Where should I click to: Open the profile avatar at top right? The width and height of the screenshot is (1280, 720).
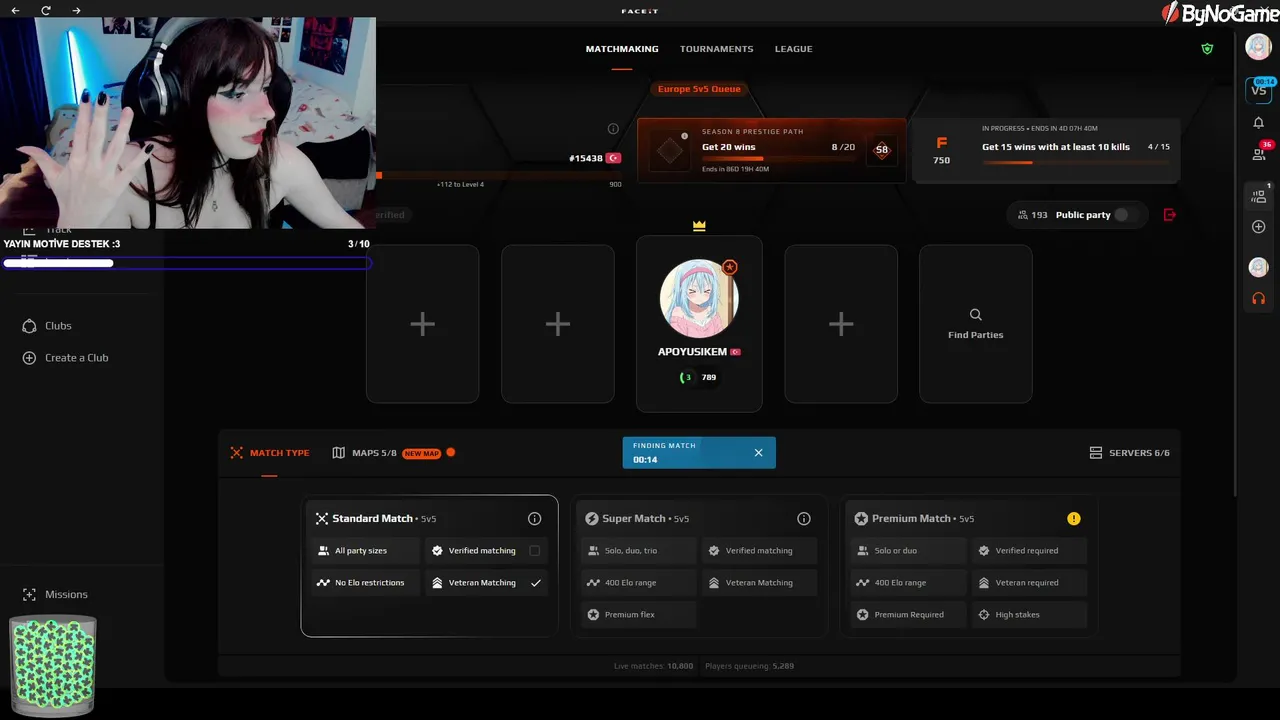pyautogui.click(x=1258, y=46)
